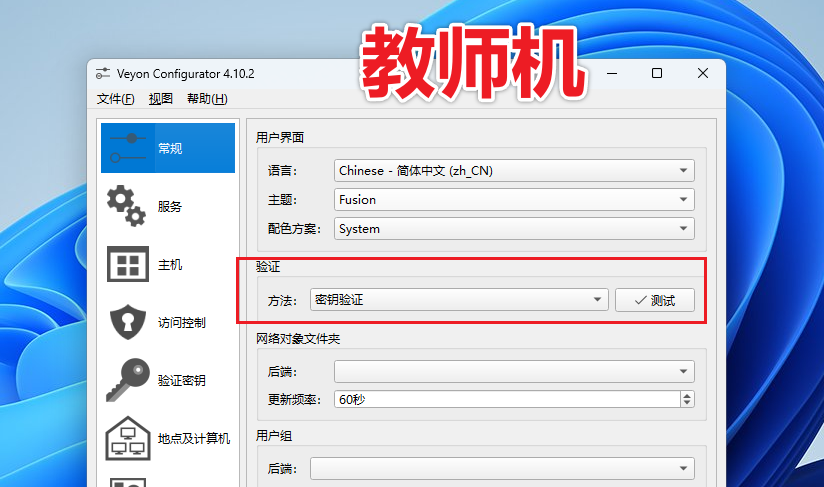Viewport: 824px width, 487px height.
Task: Expand the 配色方案 System dropdown
Action: [x=514, y=229]
